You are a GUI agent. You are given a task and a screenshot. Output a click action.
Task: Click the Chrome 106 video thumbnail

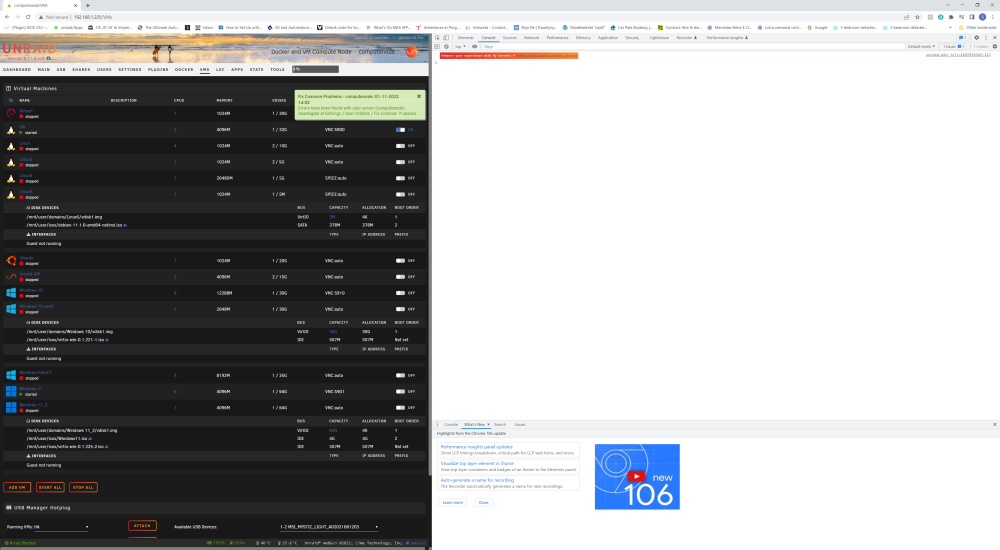click(637, 477)
